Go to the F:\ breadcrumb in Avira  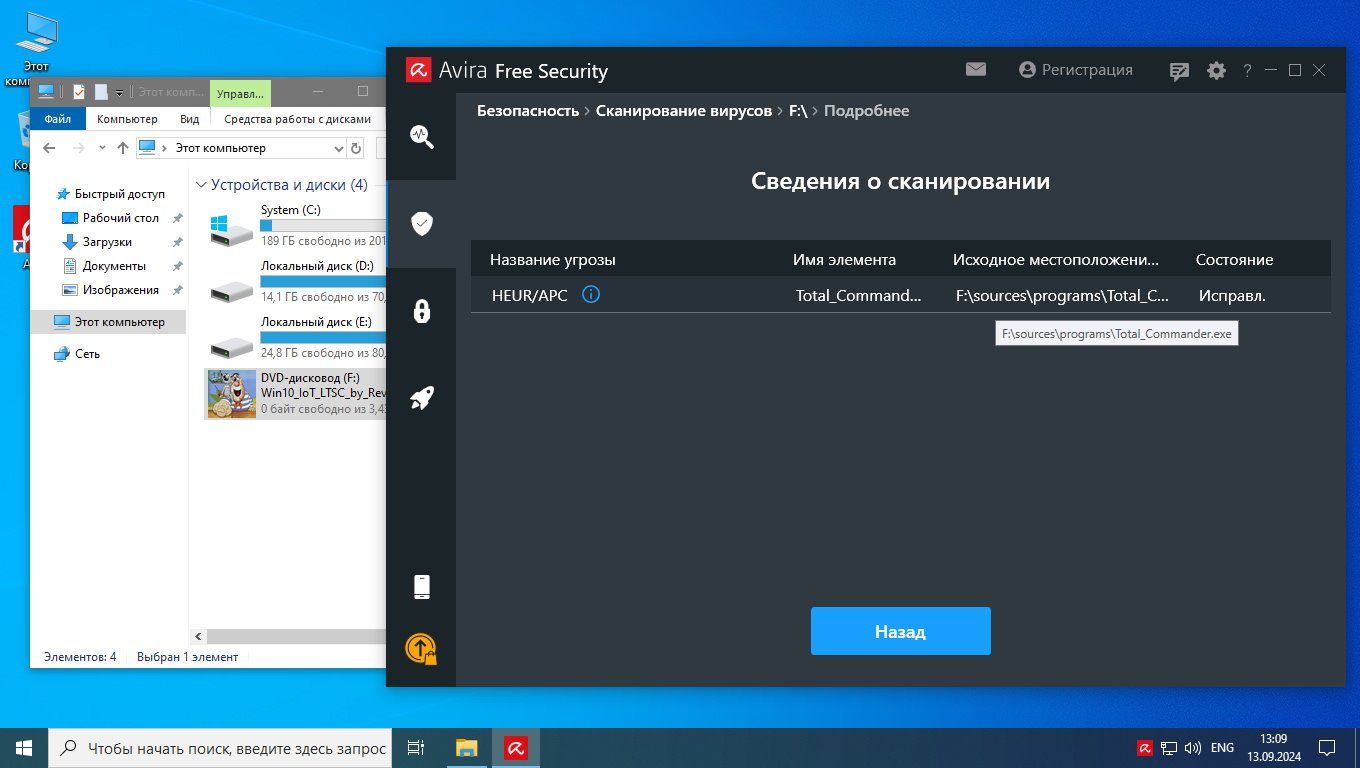[x=798, y=111]
